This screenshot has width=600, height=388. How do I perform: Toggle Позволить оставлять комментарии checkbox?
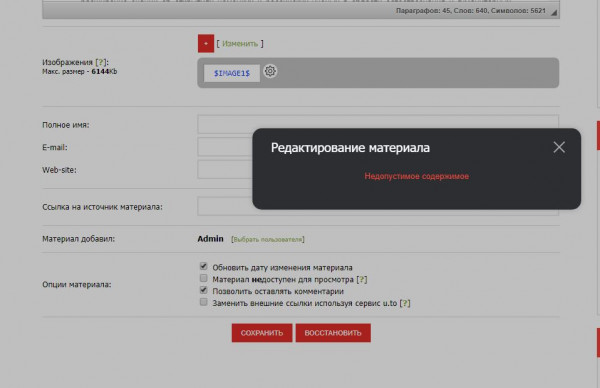(204, 290)
